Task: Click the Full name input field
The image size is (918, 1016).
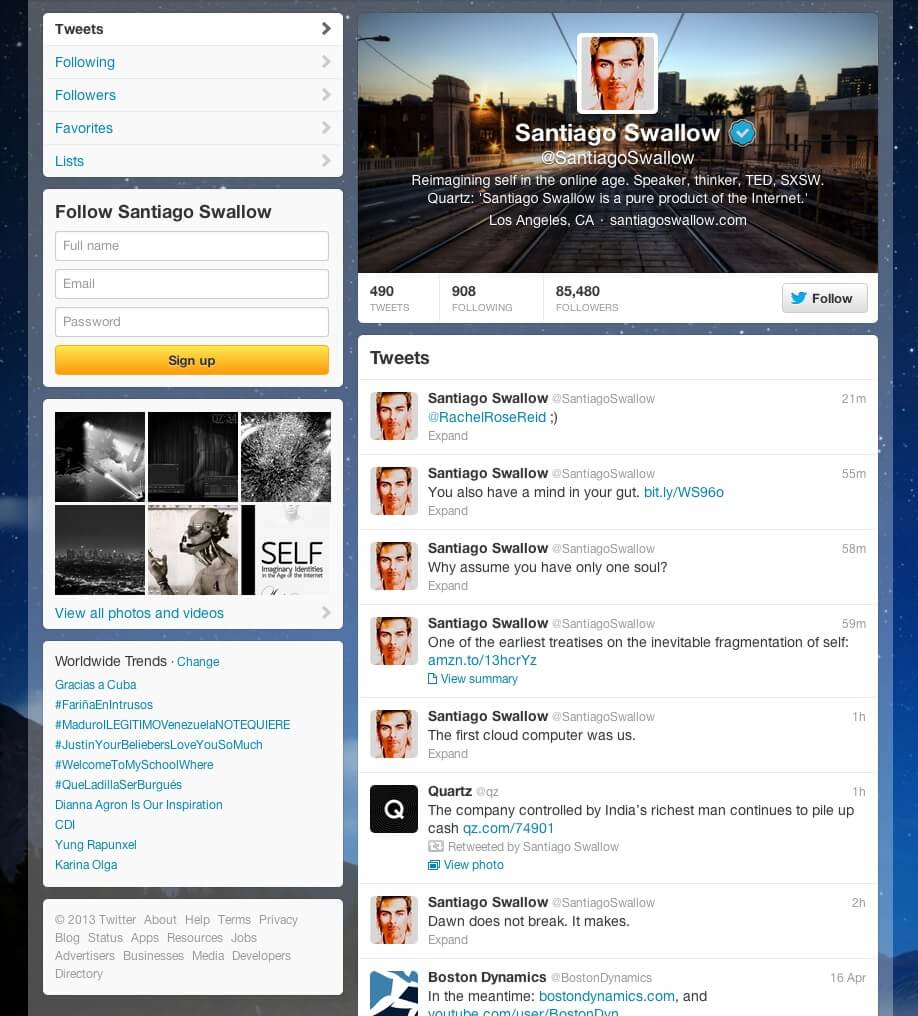Action: point(192,246)
